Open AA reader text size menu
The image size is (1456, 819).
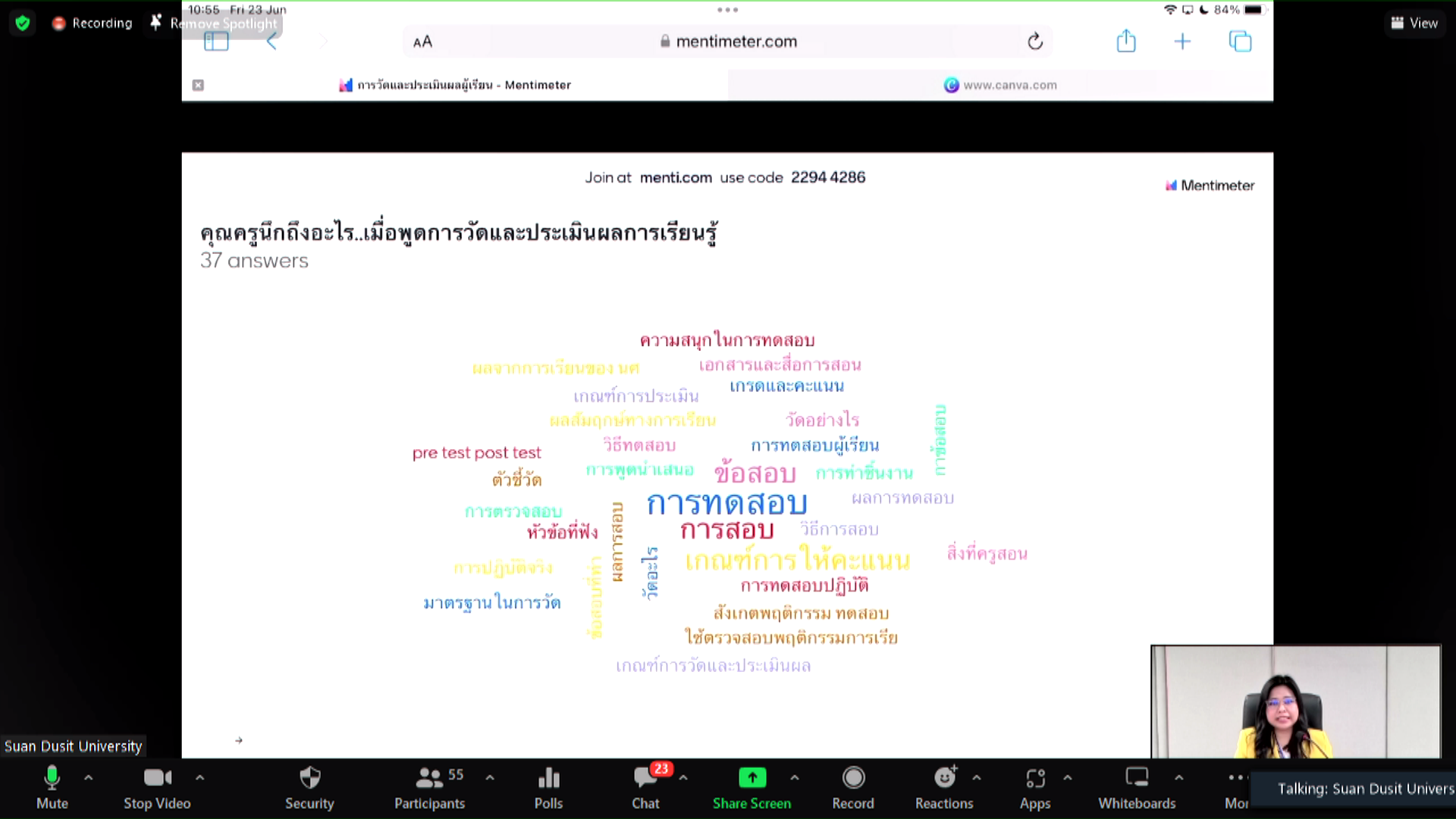pos(422,42)
